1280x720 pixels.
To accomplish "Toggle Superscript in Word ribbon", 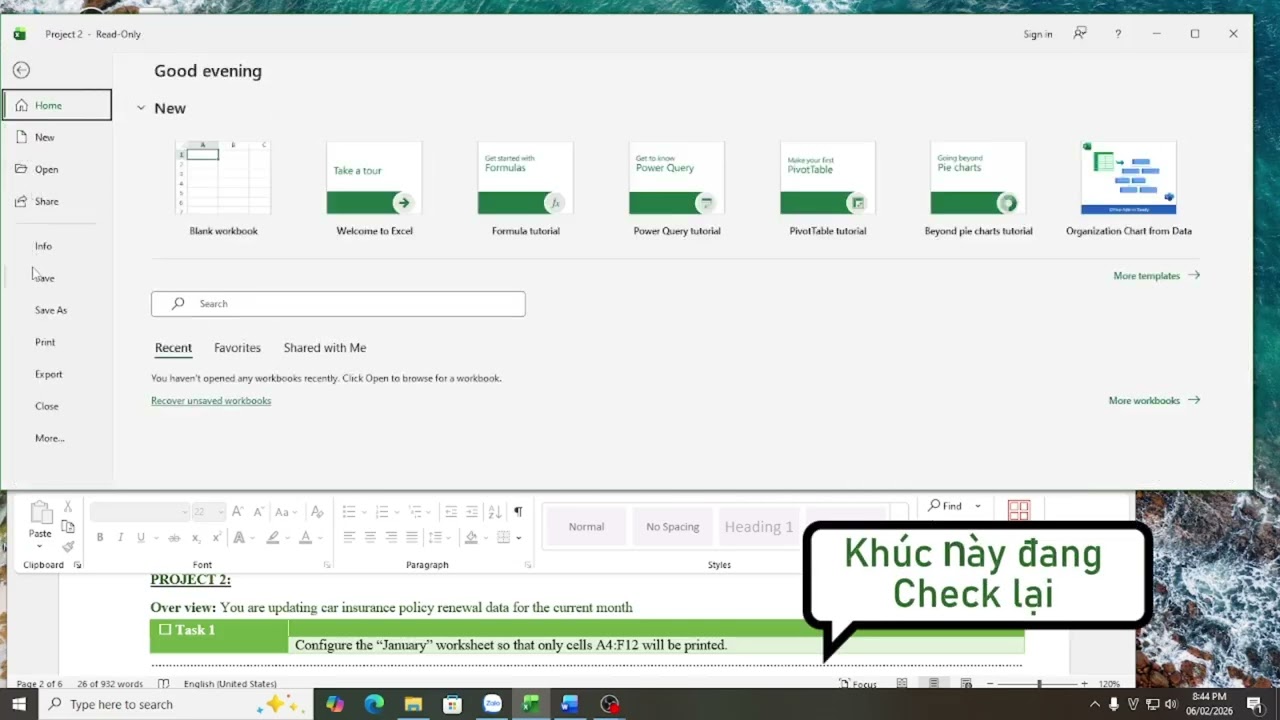I will pyautogui.click(x=216, y=538).
